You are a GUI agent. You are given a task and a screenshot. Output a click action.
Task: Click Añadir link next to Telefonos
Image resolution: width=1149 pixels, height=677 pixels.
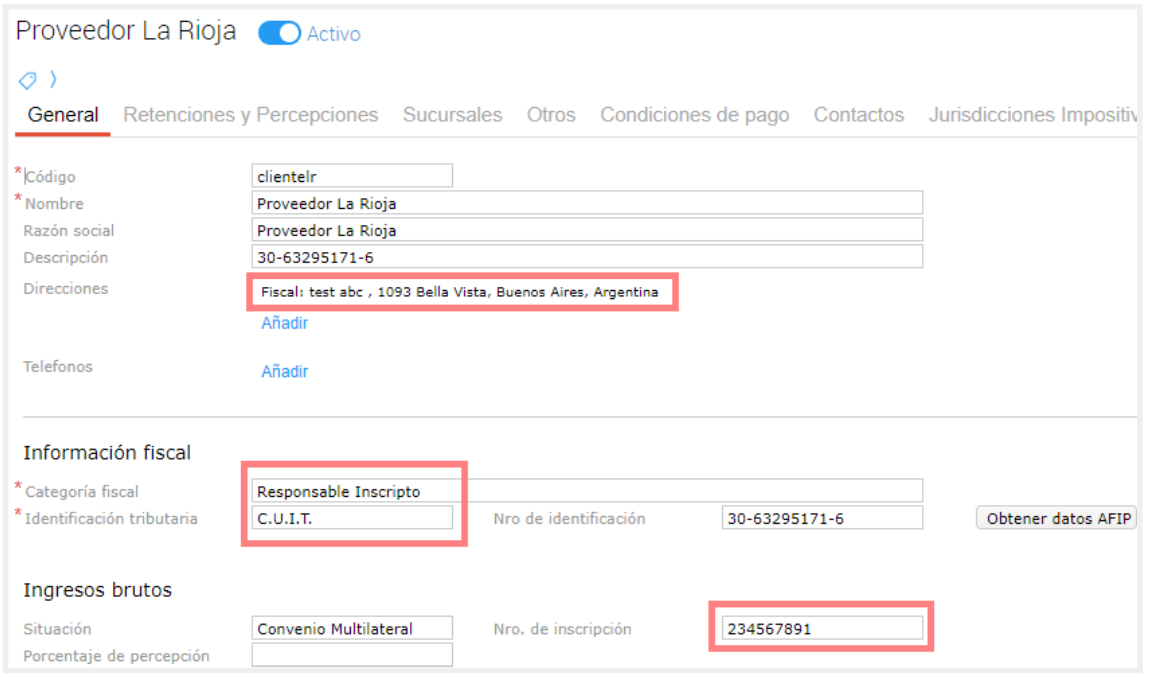(x=285, y=371)
